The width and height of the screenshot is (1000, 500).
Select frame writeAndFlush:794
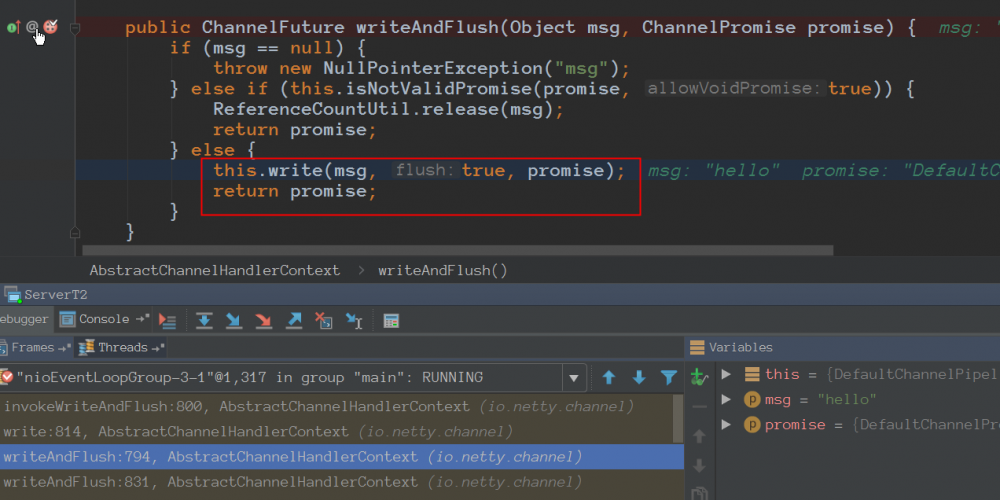341,457
